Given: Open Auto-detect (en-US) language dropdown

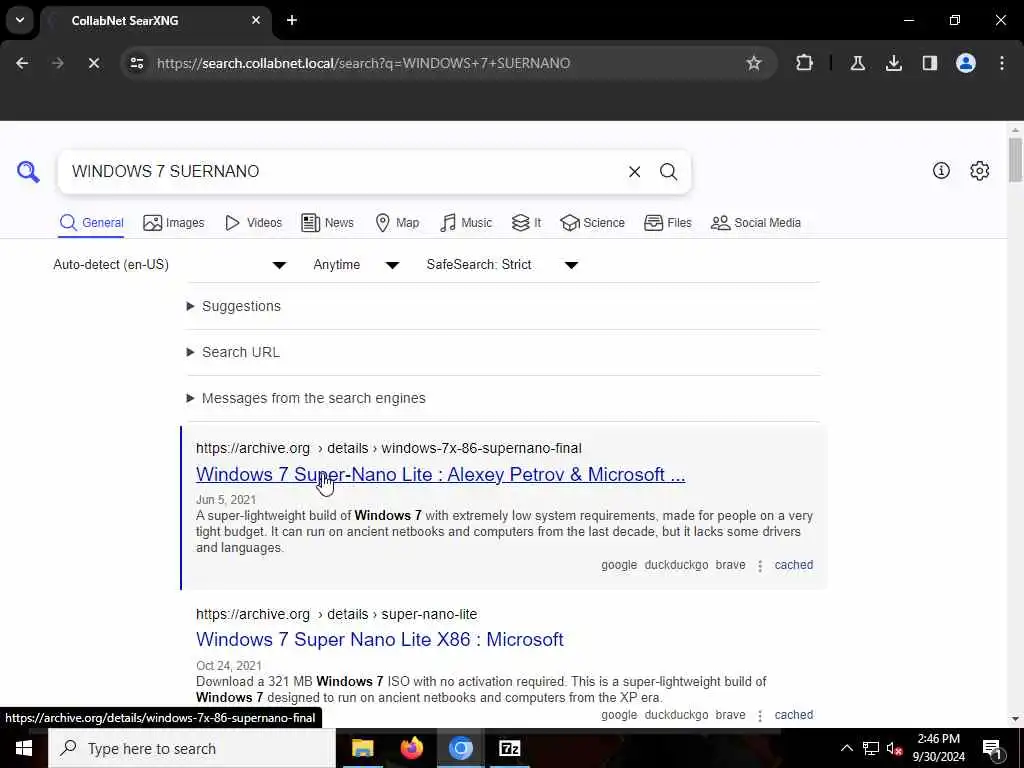Looking at the screenshot, I should [170, 264].
